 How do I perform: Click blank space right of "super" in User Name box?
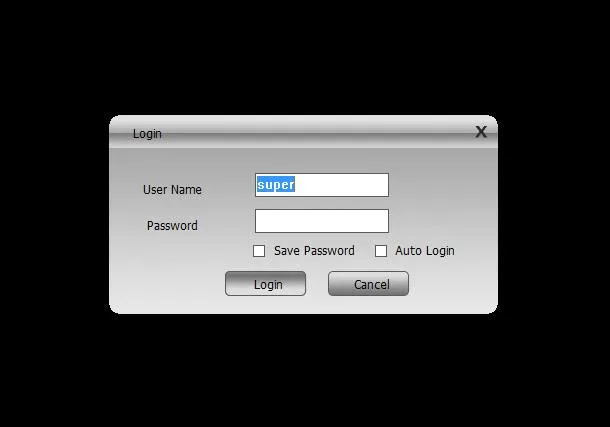341,185
